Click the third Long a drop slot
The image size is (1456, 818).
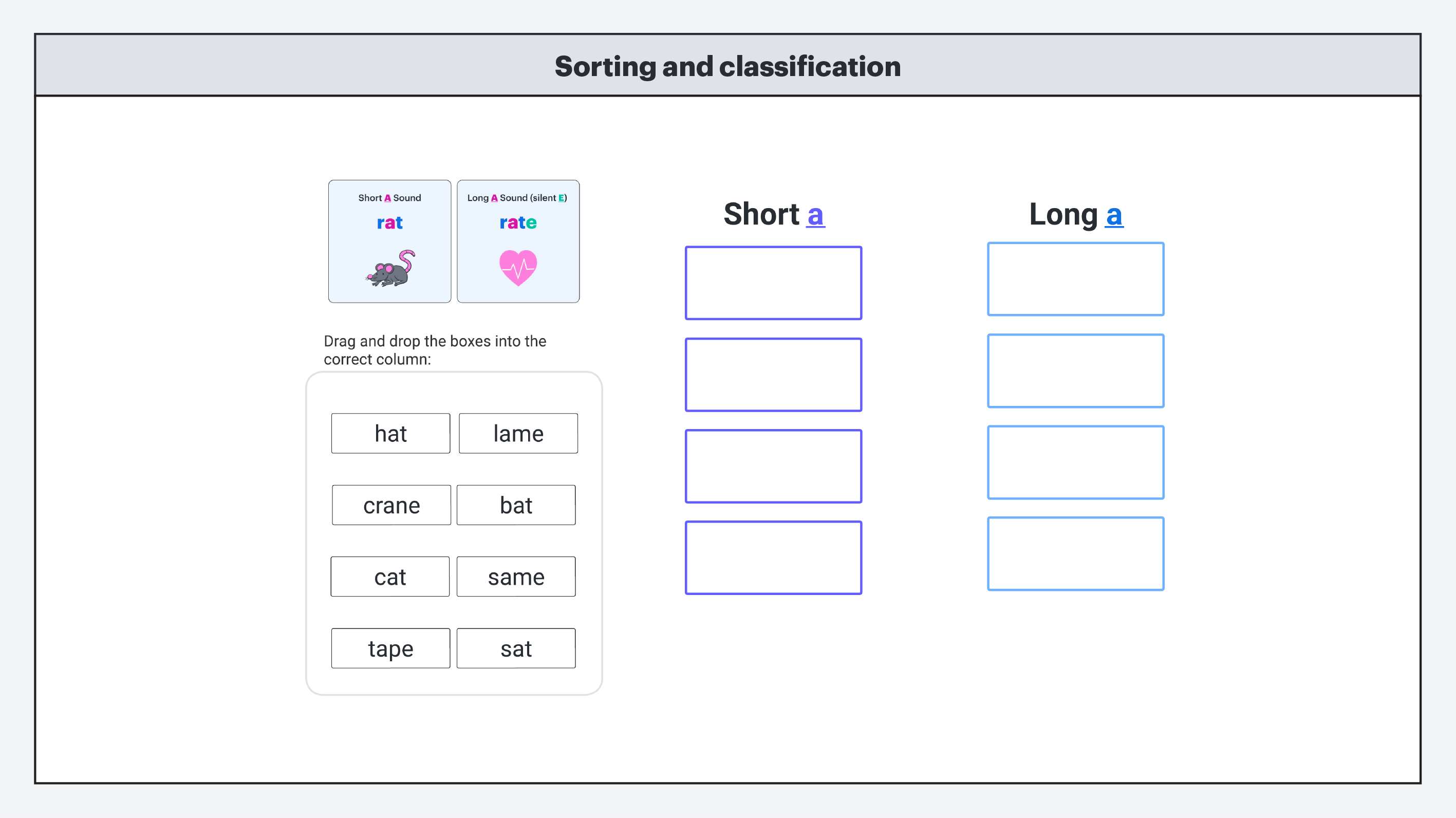click(1075, 462)
